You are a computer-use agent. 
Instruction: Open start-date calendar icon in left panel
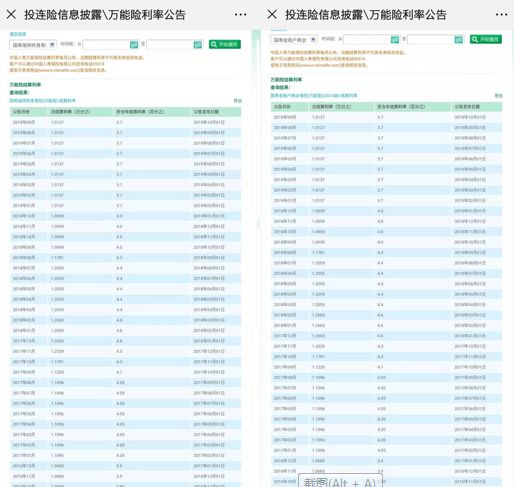[134, 44]
